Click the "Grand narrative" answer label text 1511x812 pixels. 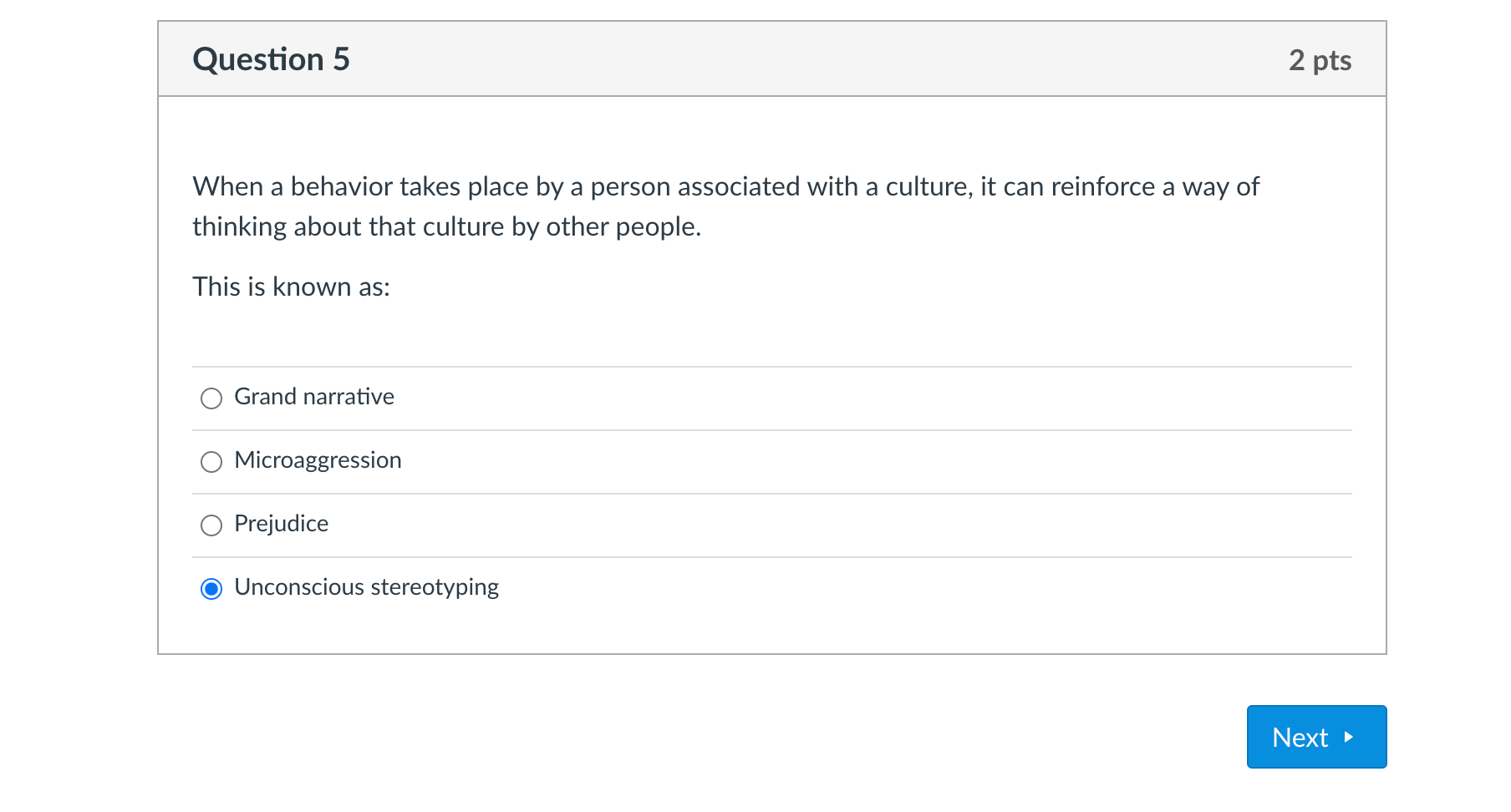pos(313,397)
